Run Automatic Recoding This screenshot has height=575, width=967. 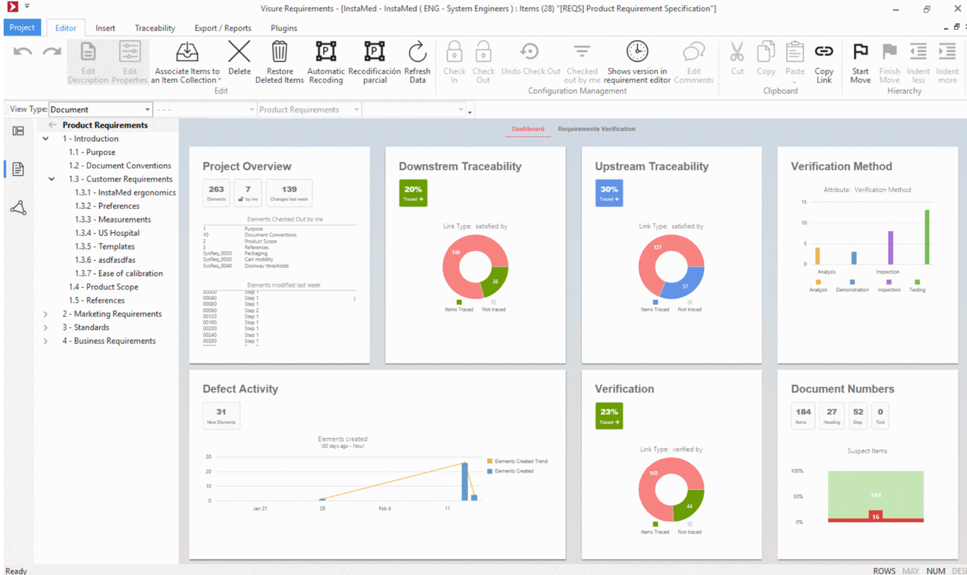[326, 62]
